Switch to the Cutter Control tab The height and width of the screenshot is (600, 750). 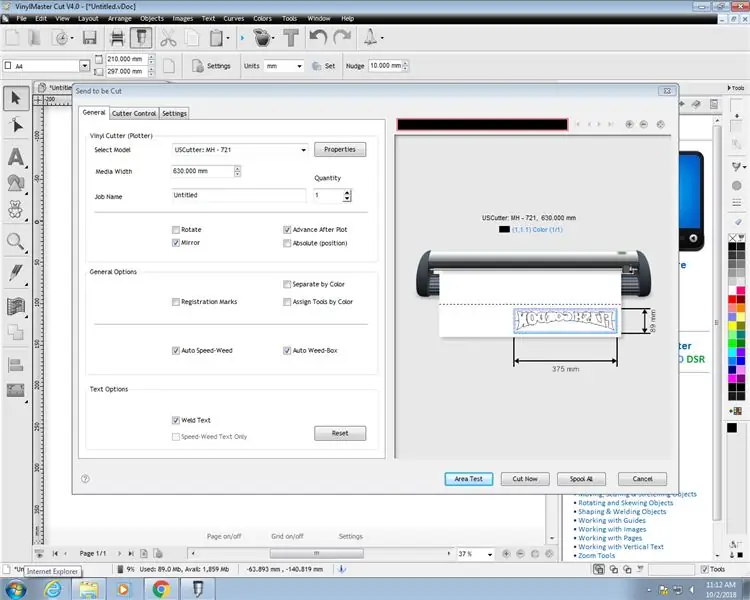pyautogui.click(x=134, y=113)
